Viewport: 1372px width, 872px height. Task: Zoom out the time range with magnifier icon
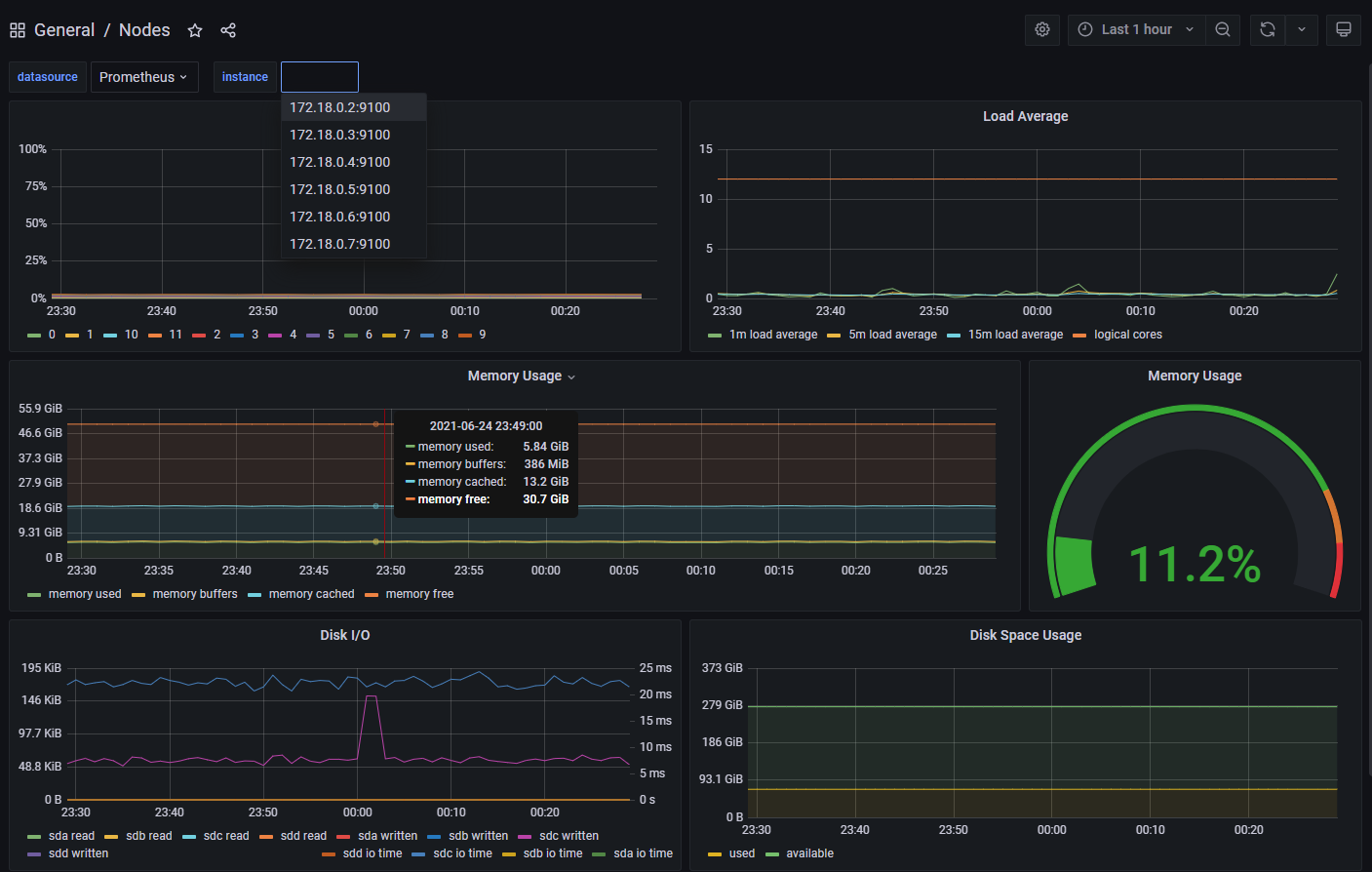[1223, 29]
